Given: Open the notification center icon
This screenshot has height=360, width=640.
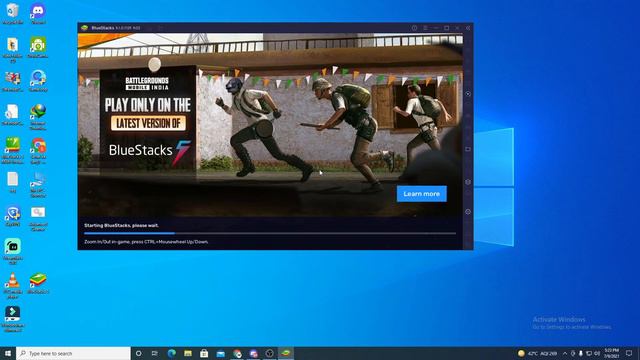Looking at the screenshot, I should point(629,353).
